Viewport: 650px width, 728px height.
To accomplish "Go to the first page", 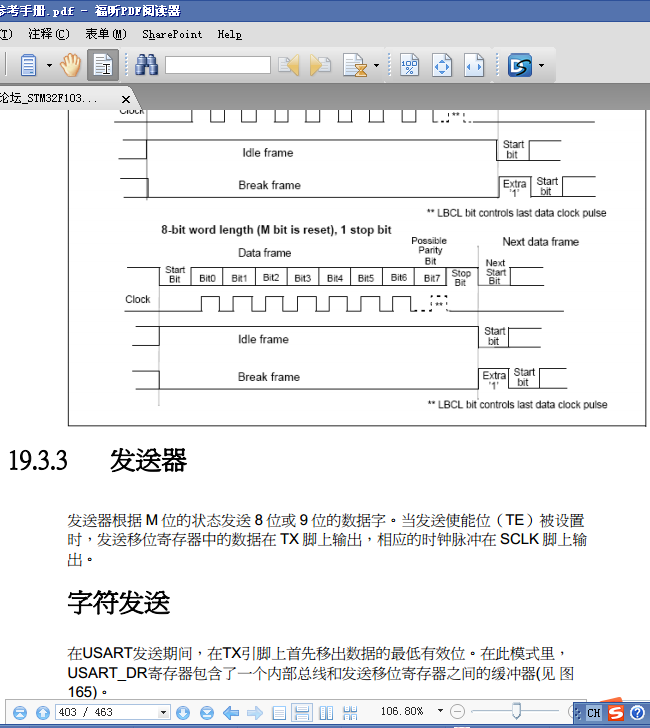I will pyautogui.click(x=14, y=712).
